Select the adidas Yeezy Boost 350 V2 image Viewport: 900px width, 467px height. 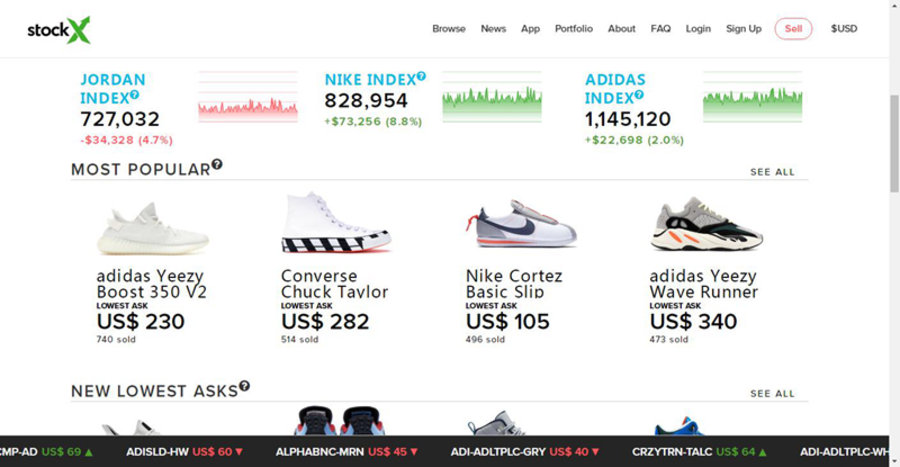coord(152,227)
